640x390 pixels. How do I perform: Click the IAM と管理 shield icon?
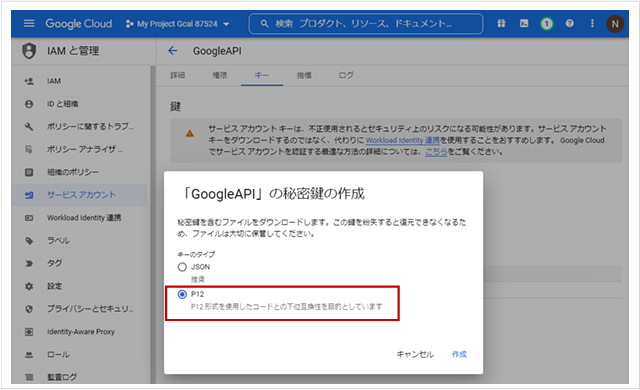(x=29, y=51)
